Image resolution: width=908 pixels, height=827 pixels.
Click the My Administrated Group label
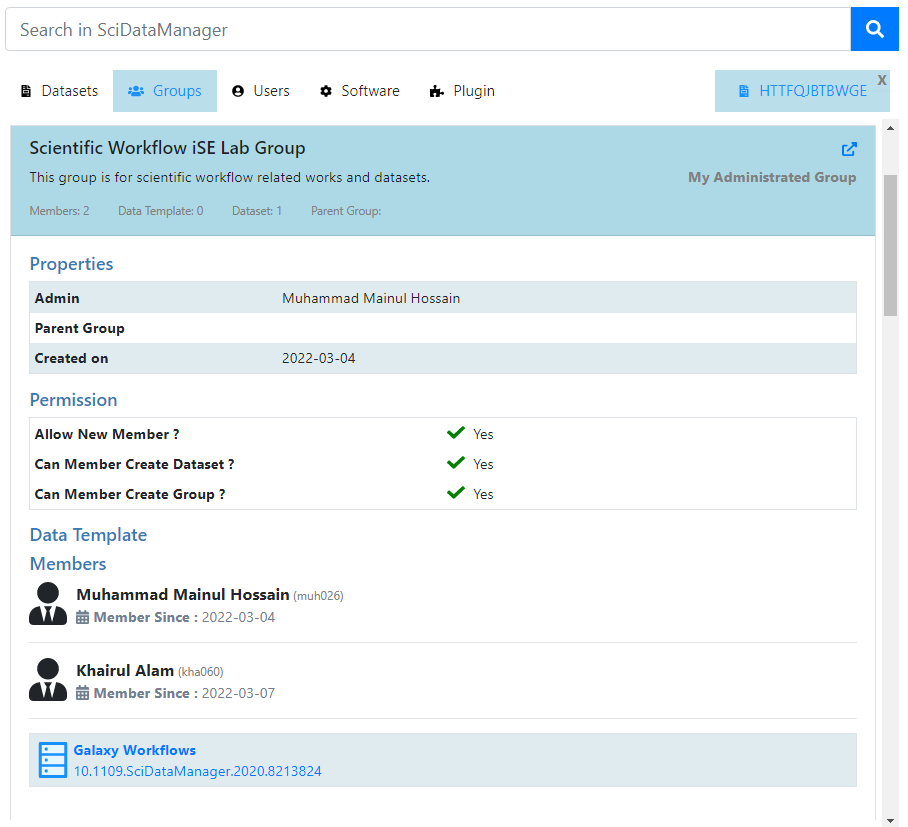point(772,177)
